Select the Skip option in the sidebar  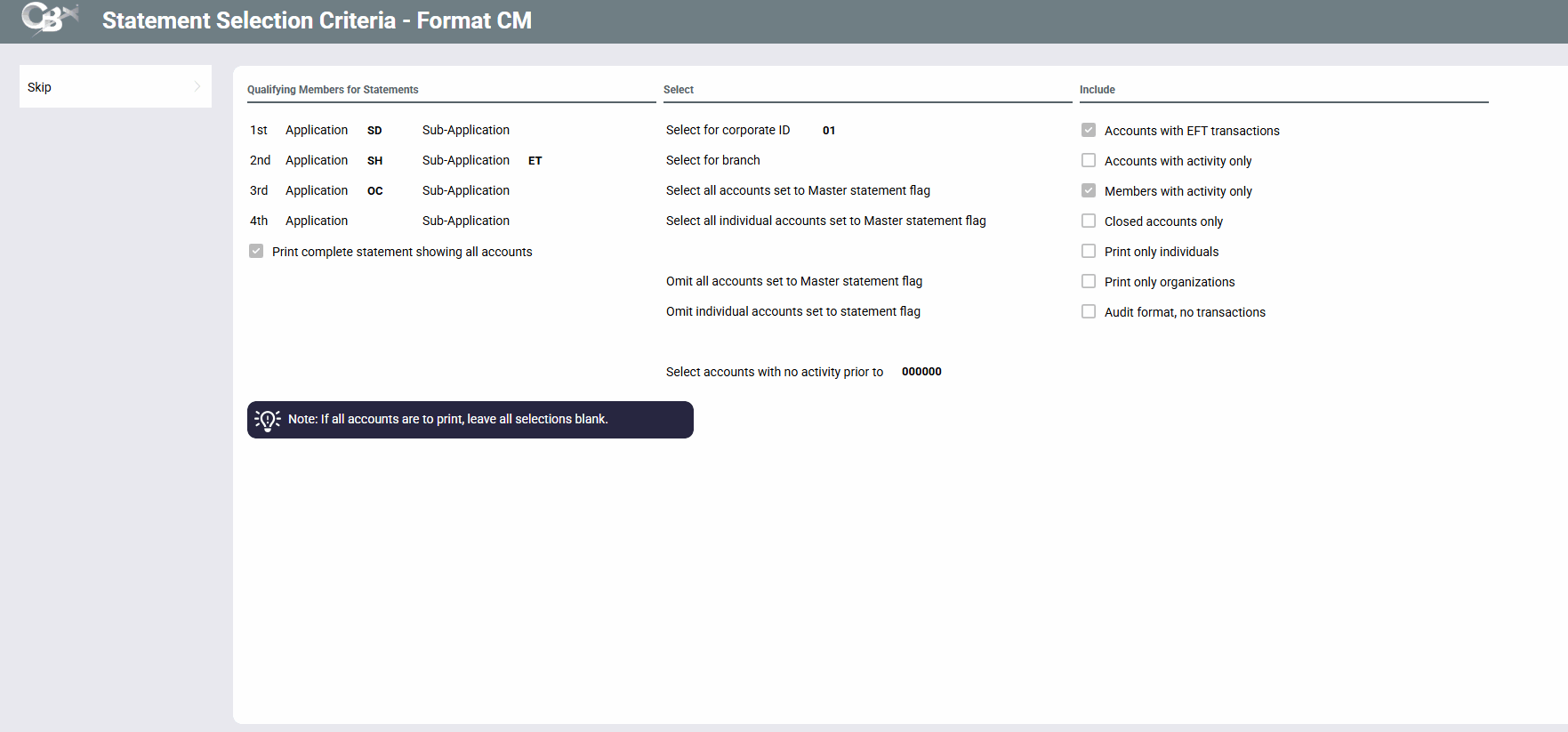40,87
